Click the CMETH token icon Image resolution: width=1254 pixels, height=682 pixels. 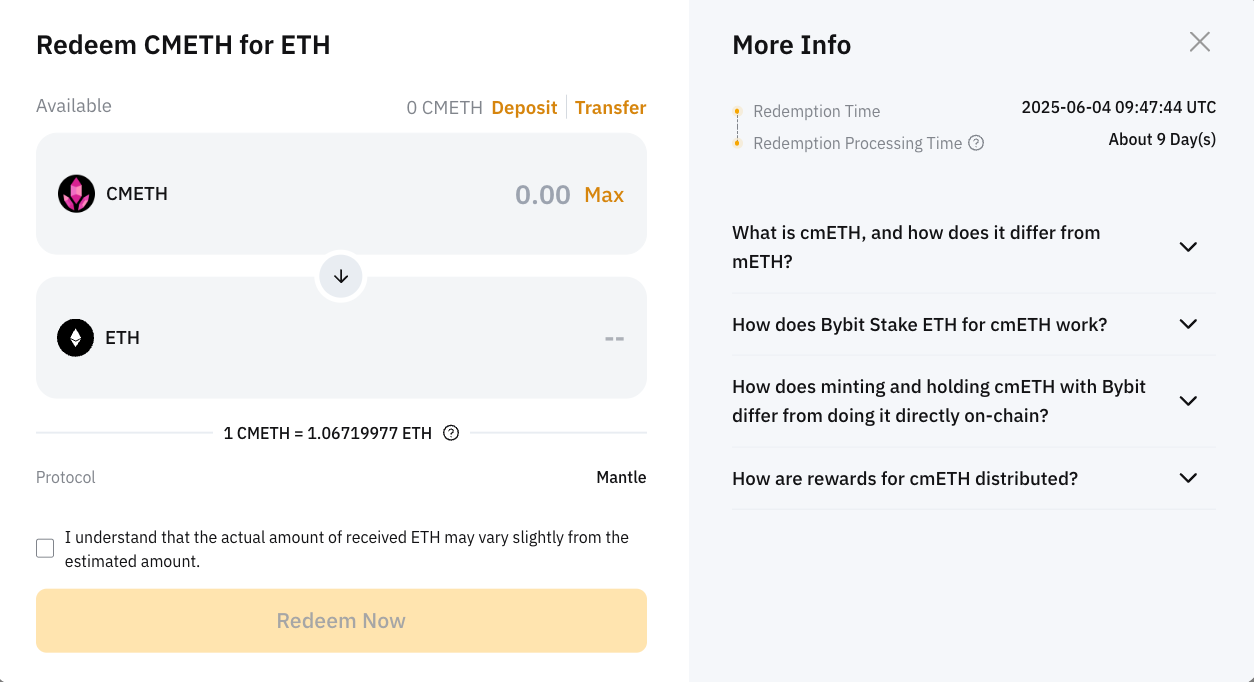coord(76,194)
